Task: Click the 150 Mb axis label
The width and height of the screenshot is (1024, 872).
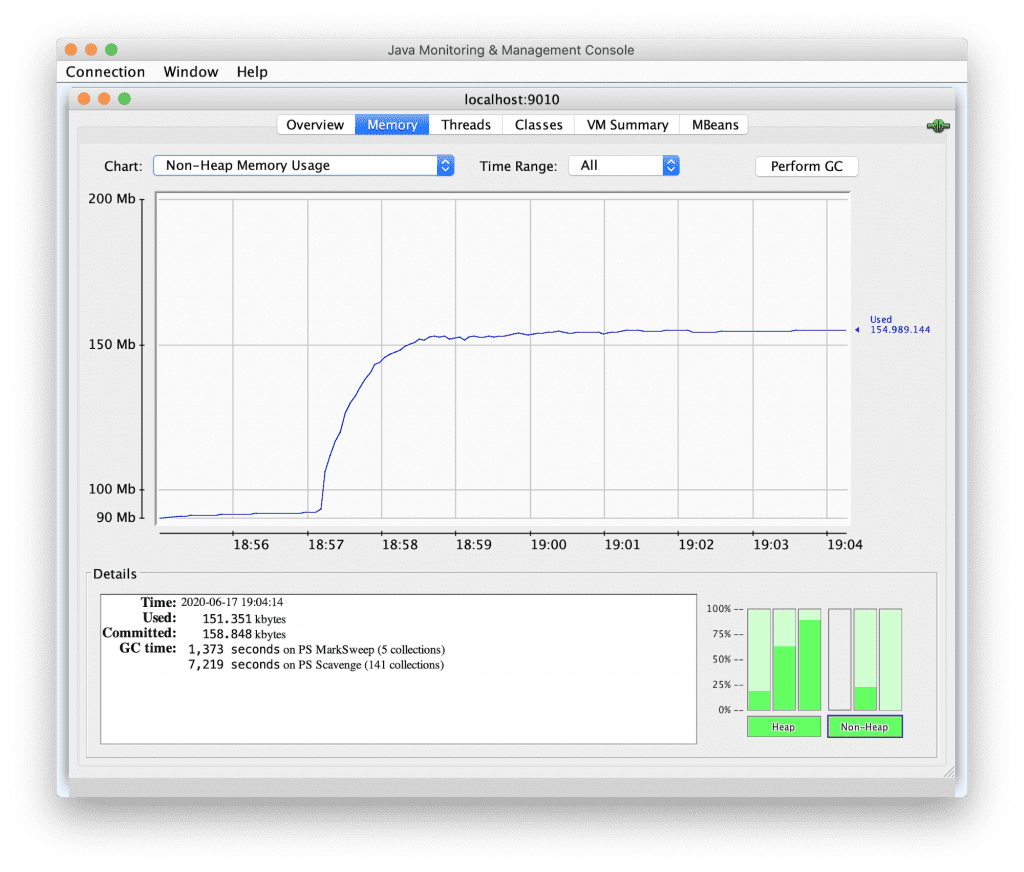Action: pyautogui.click(x=112, y=344)
